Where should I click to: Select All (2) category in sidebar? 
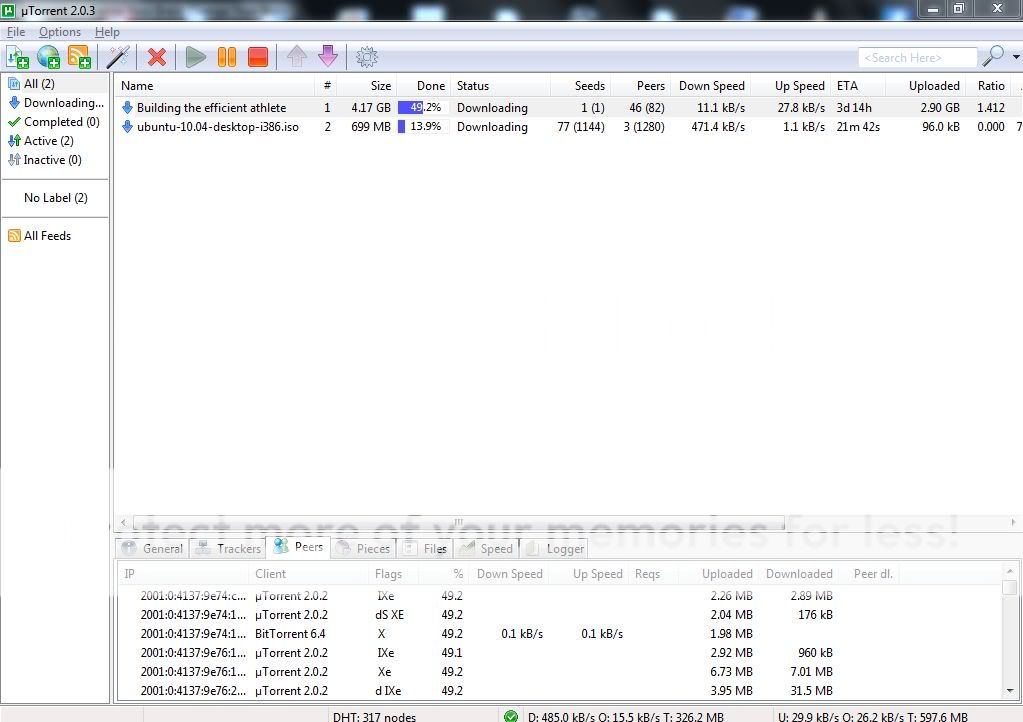55,83
